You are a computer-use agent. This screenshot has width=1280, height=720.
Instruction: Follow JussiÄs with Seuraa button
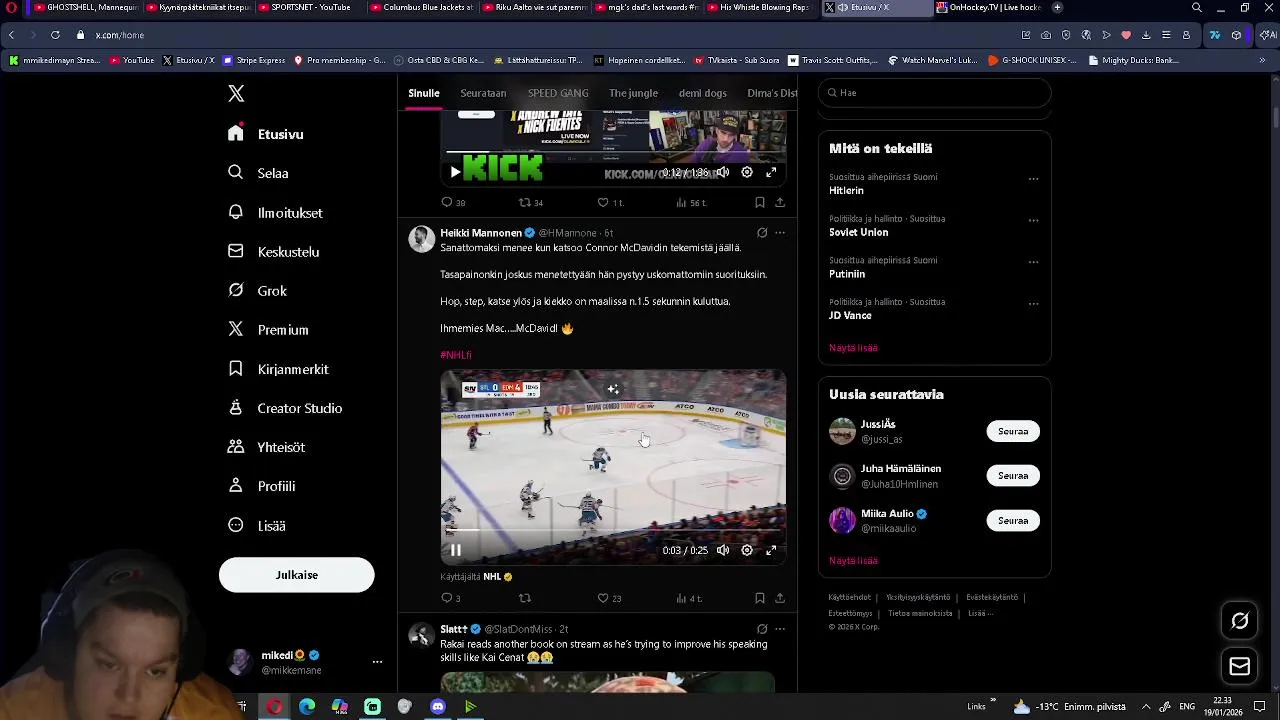1013,431
